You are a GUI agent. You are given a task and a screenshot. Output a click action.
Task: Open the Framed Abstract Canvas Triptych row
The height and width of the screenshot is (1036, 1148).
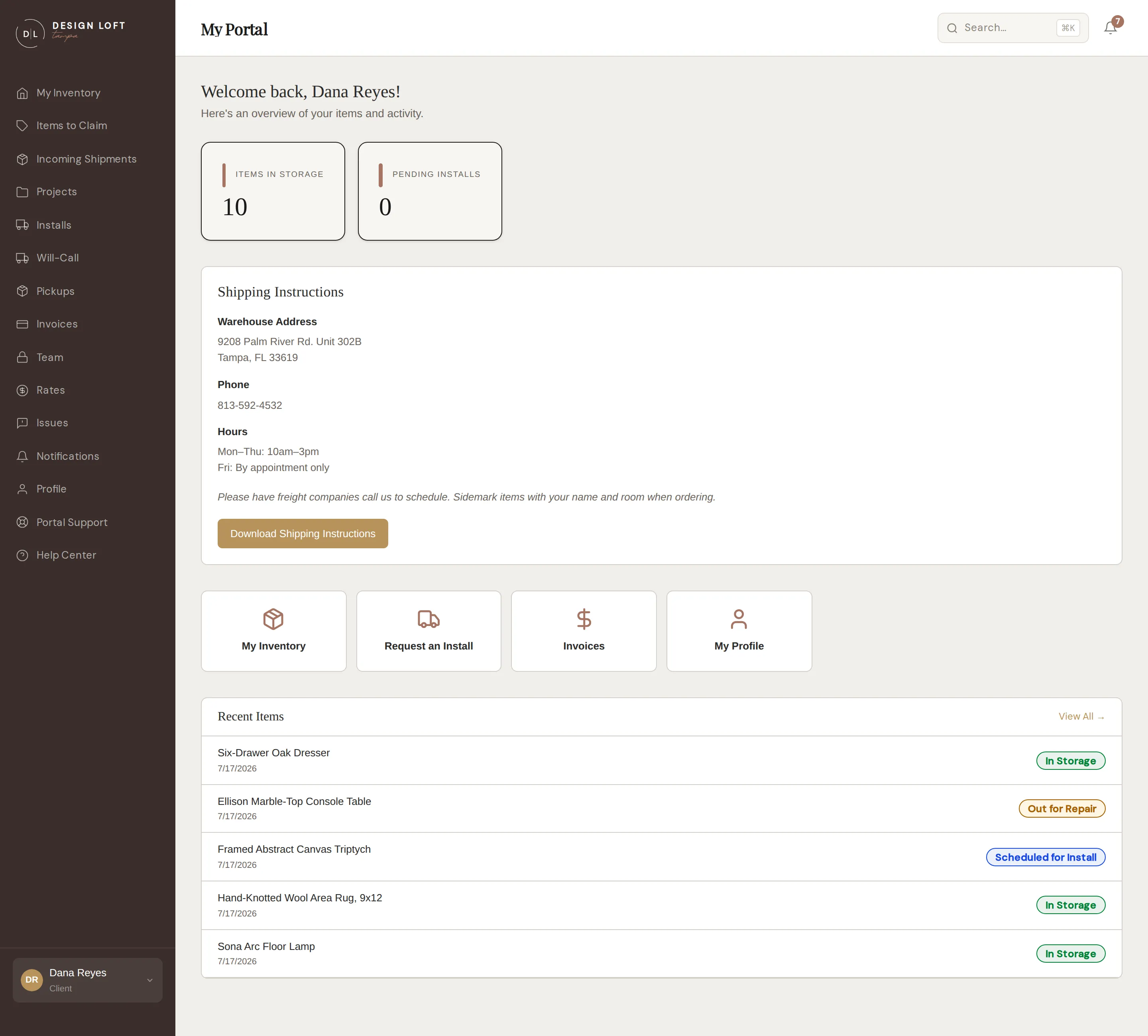[661, 857]
